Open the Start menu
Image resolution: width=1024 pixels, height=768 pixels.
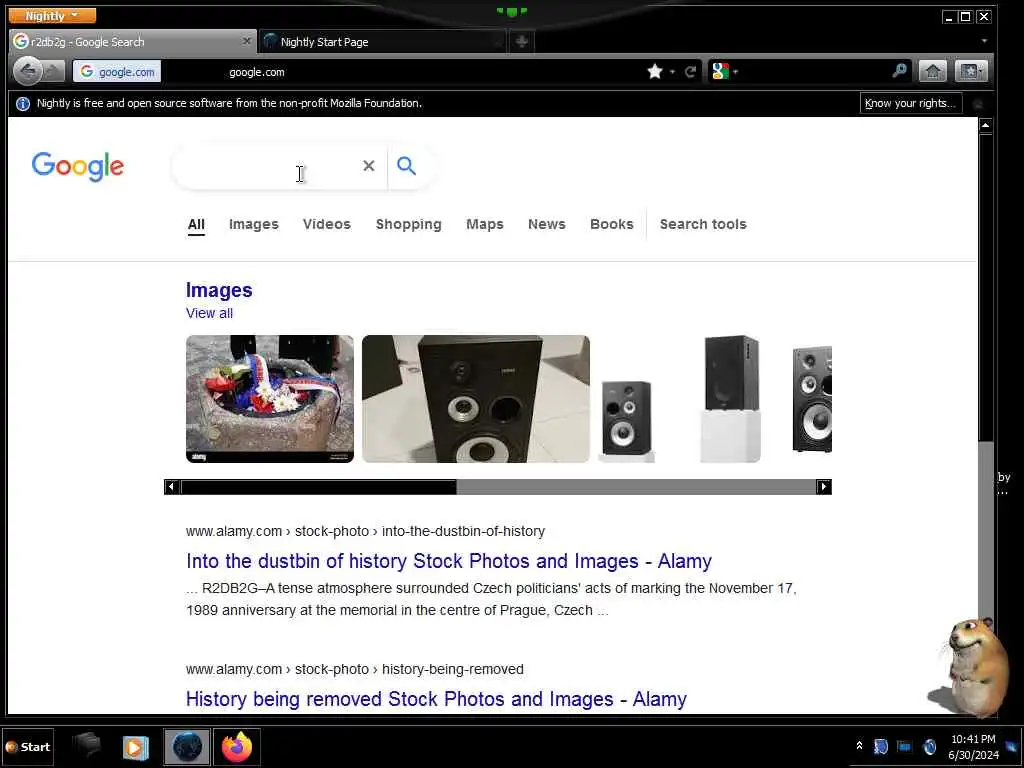[x=27, y=747]
